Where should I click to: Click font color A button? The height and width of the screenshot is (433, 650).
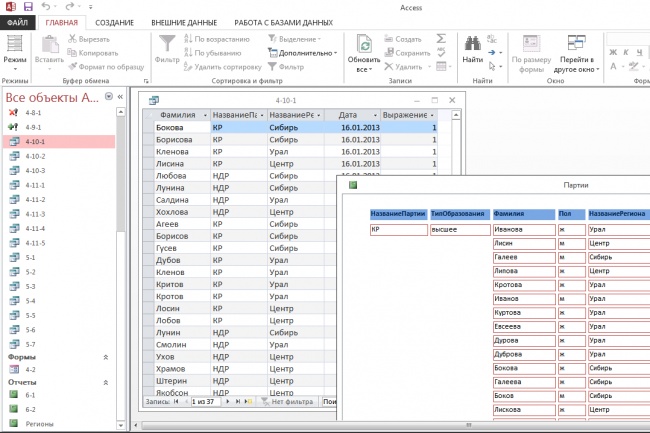(x=614, y=66)
